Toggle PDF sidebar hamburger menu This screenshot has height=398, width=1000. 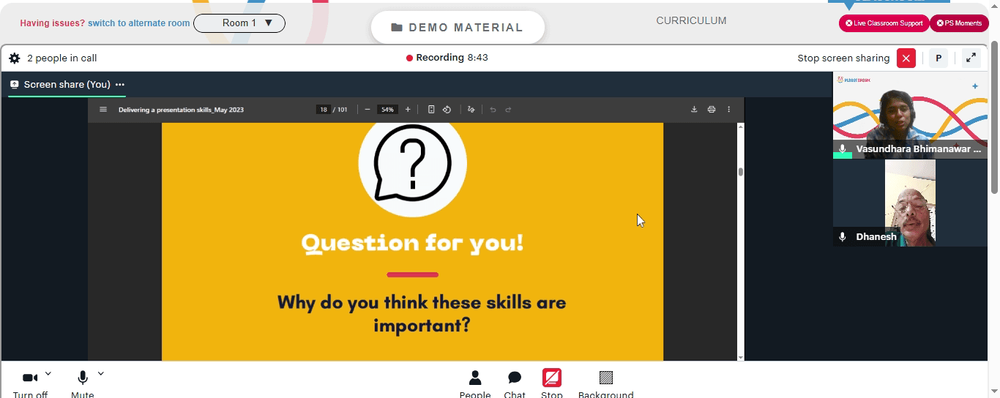click(x=103, y=110)
